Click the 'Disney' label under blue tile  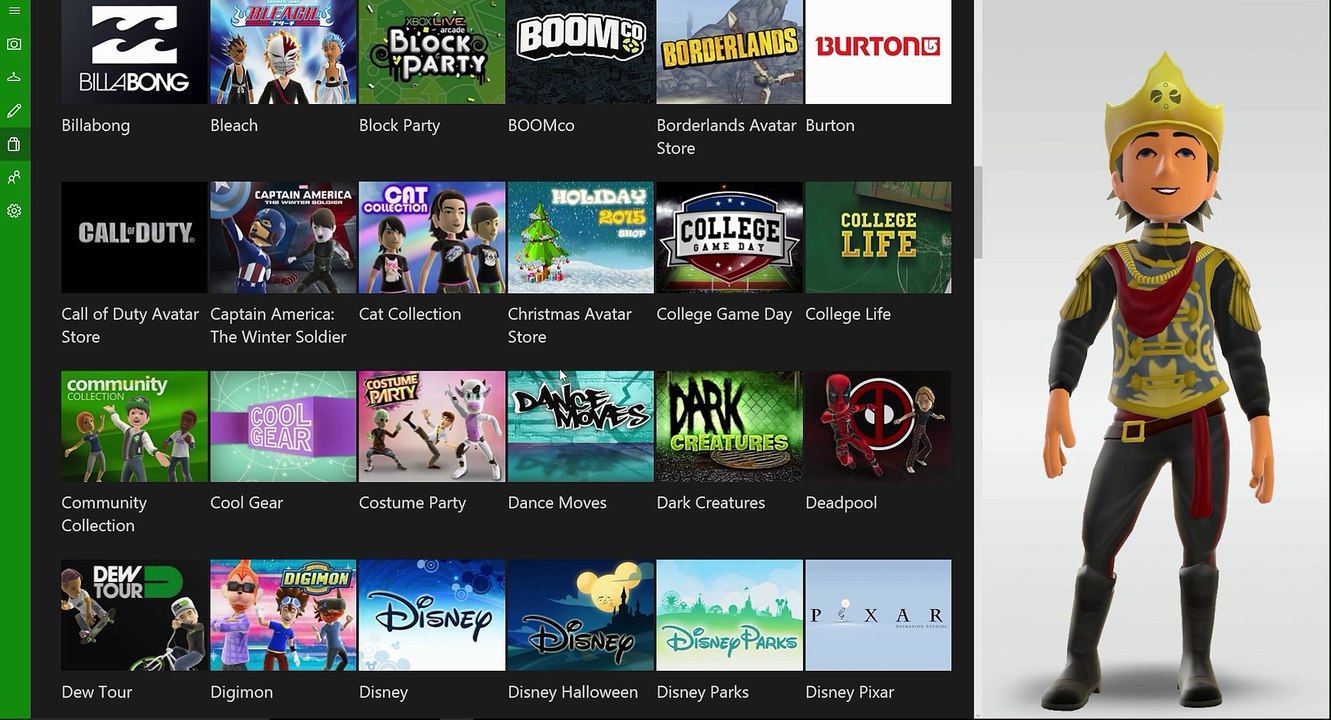[x=383, y=692]
